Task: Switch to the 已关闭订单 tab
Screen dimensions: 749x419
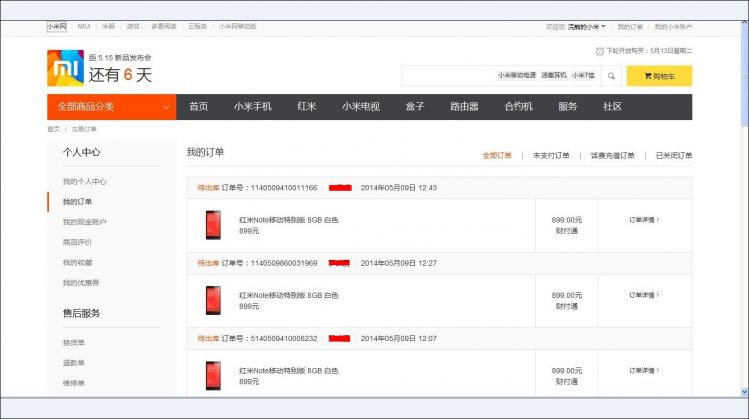Action: tap(674, 155)
